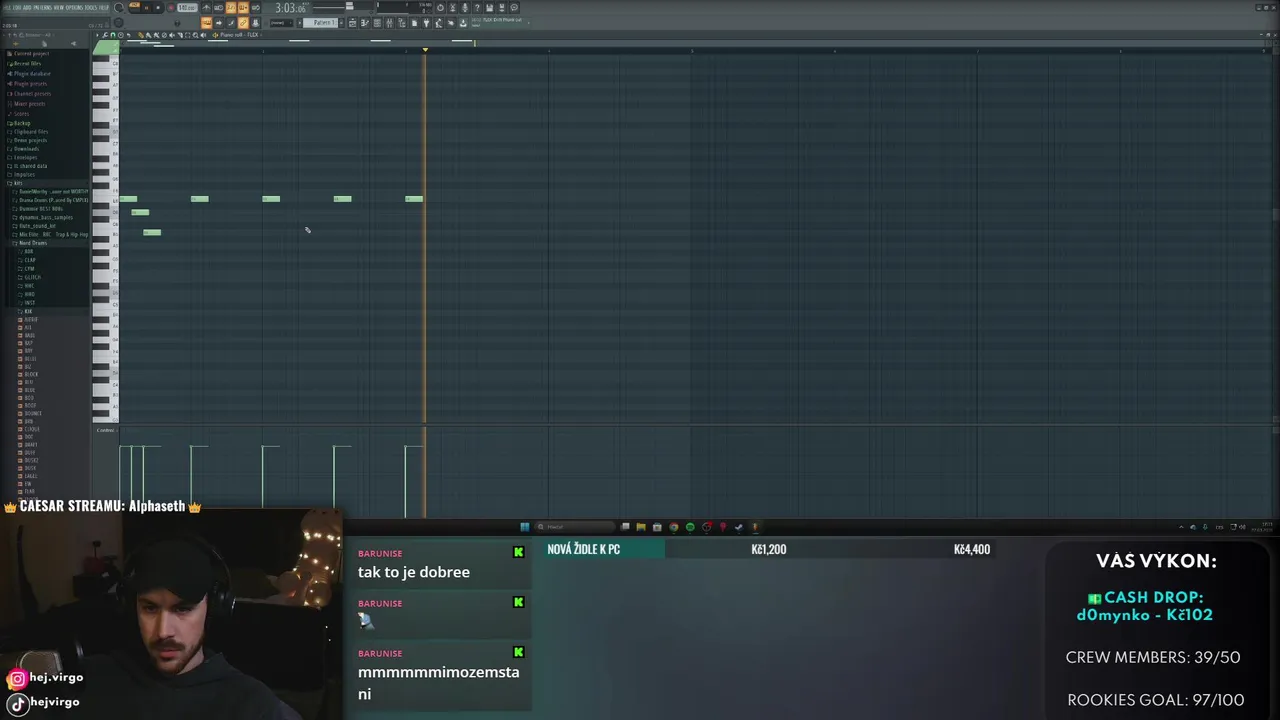Expand the Channel presets folder
This screenshot has width=1280, height=720.
point(32,93)
